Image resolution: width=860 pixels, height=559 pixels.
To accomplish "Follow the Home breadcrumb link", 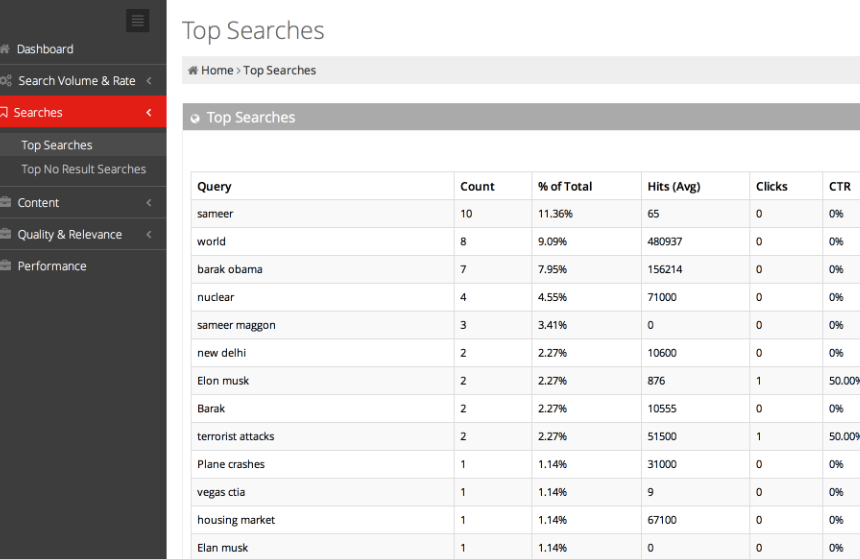I will (x=217, y=70).
